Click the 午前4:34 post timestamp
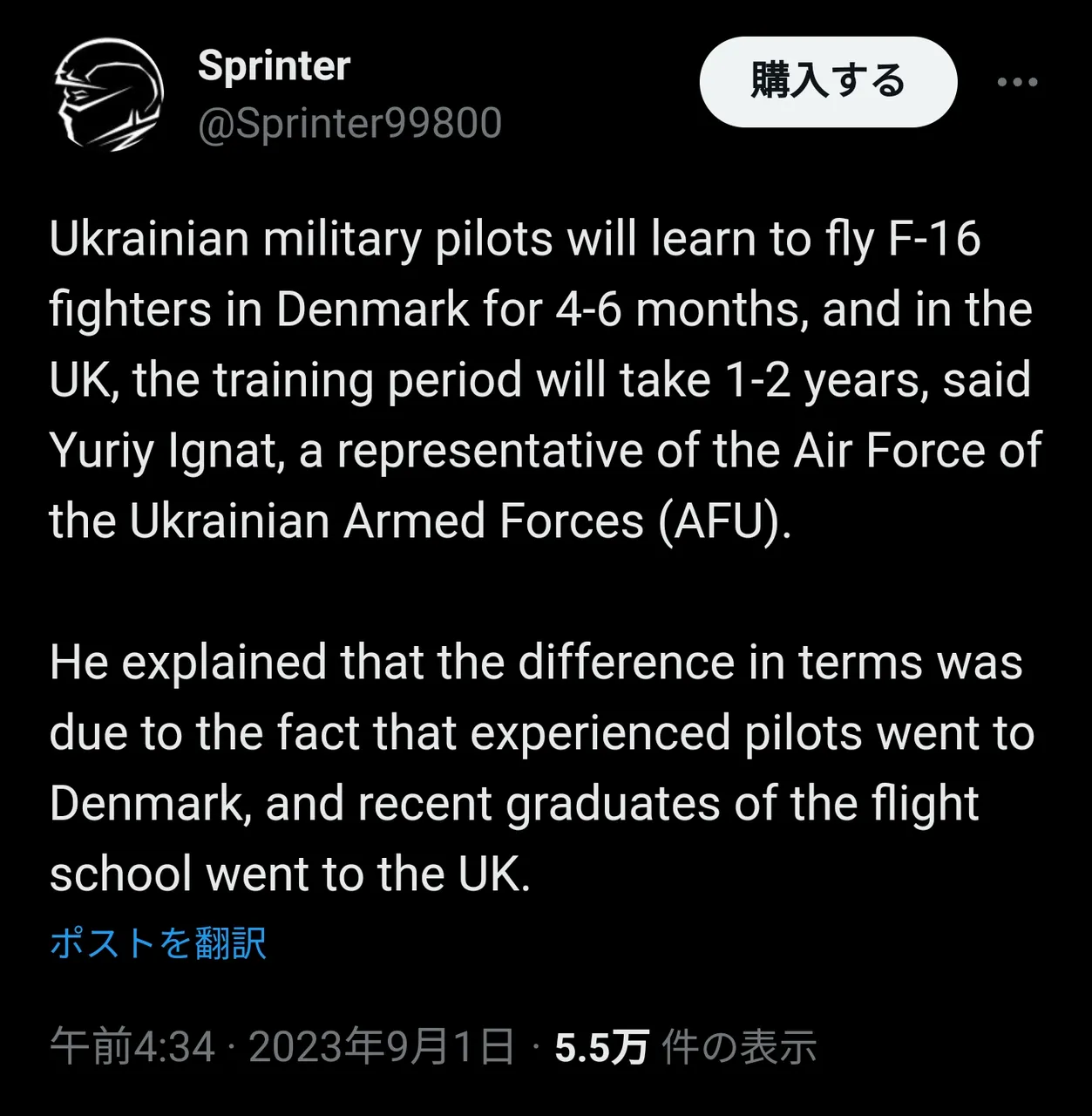1092x1116 pixels. pyautogui.click(x=132, y=1046)
